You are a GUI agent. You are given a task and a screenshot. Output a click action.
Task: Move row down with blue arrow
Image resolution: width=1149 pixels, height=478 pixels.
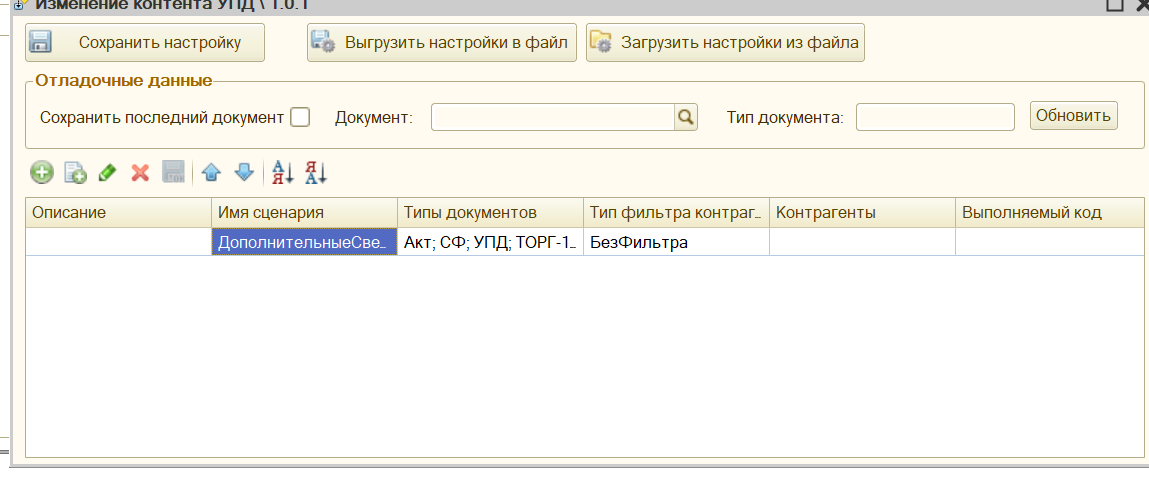coord(244,173)
